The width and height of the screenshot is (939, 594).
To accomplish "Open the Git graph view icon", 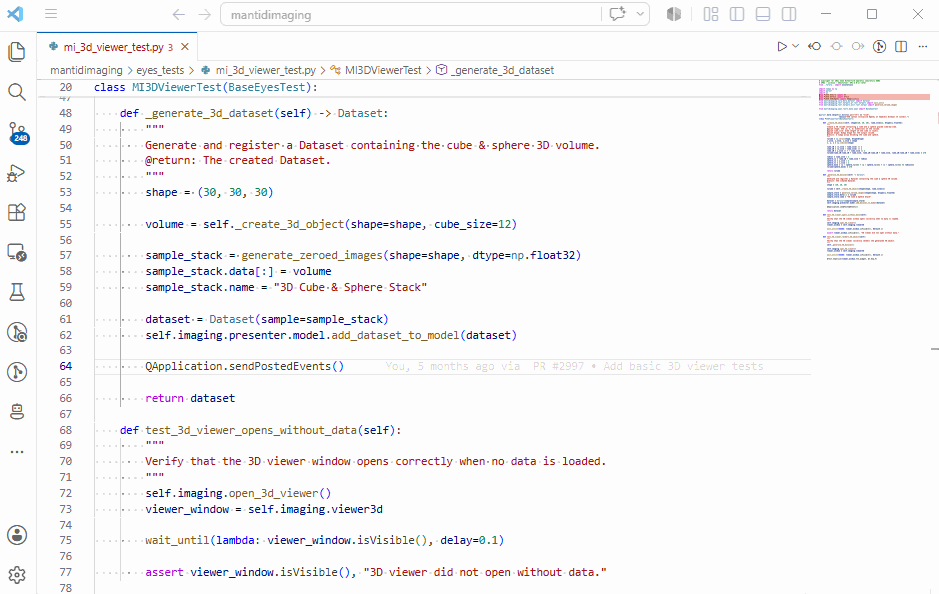I will pos(17,372).
